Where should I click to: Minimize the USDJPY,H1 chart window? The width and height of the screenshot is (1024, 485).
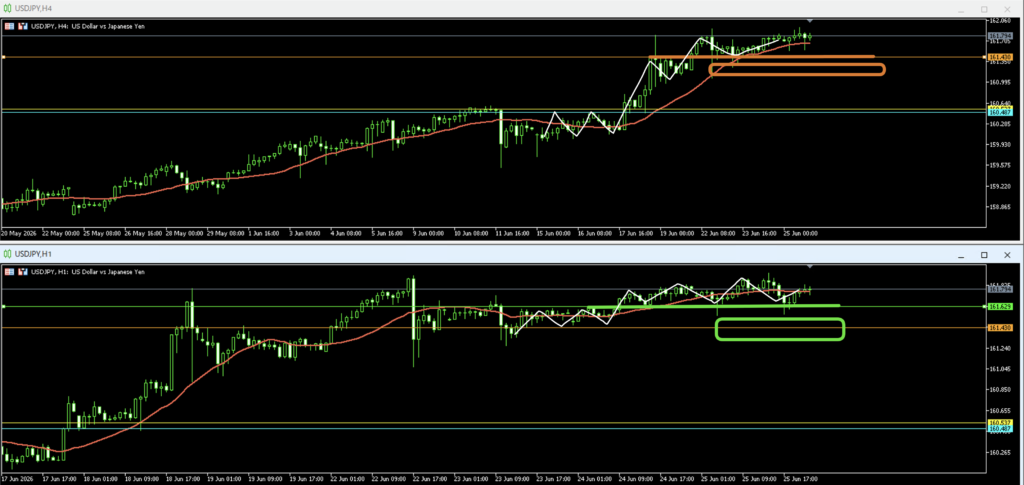tap(961, 255)
